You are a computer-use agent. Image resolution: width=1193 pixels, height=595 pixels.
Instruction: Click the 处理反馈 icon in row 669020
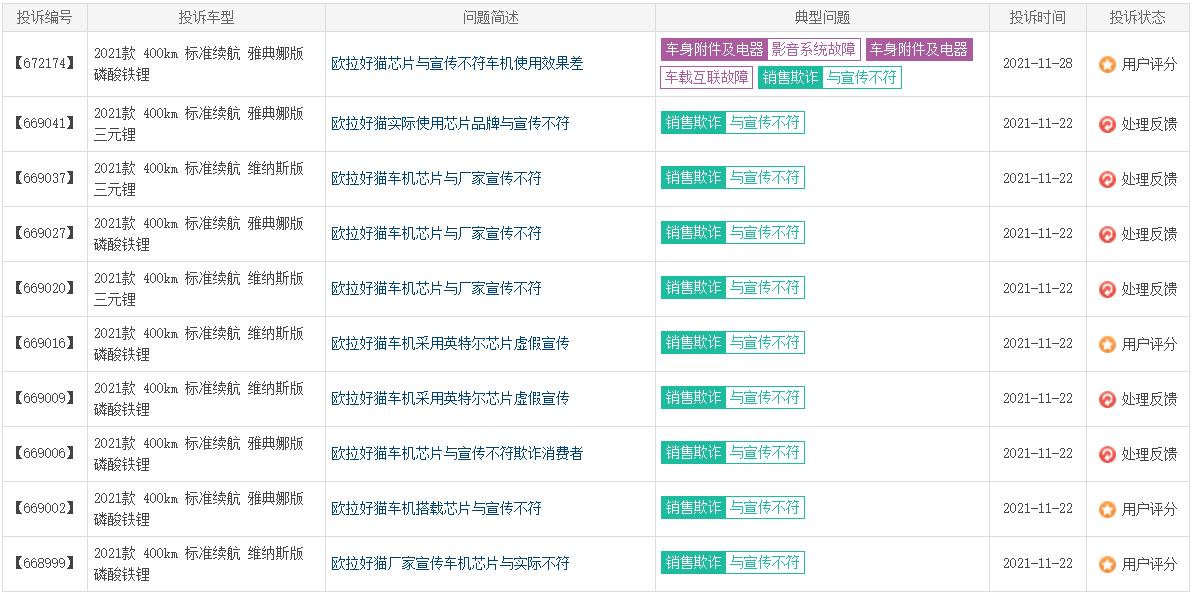point(1107,289)
